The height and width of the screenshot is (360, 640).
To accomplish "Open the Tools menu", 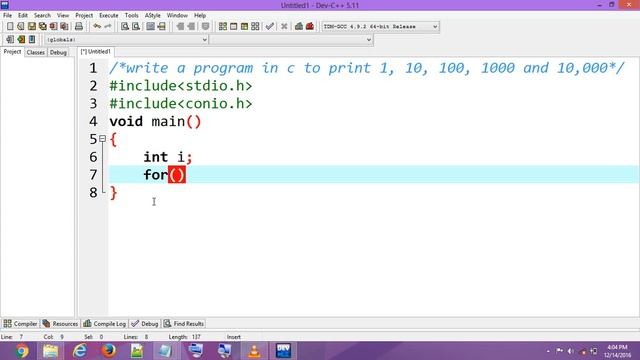I will click(131, 16).
